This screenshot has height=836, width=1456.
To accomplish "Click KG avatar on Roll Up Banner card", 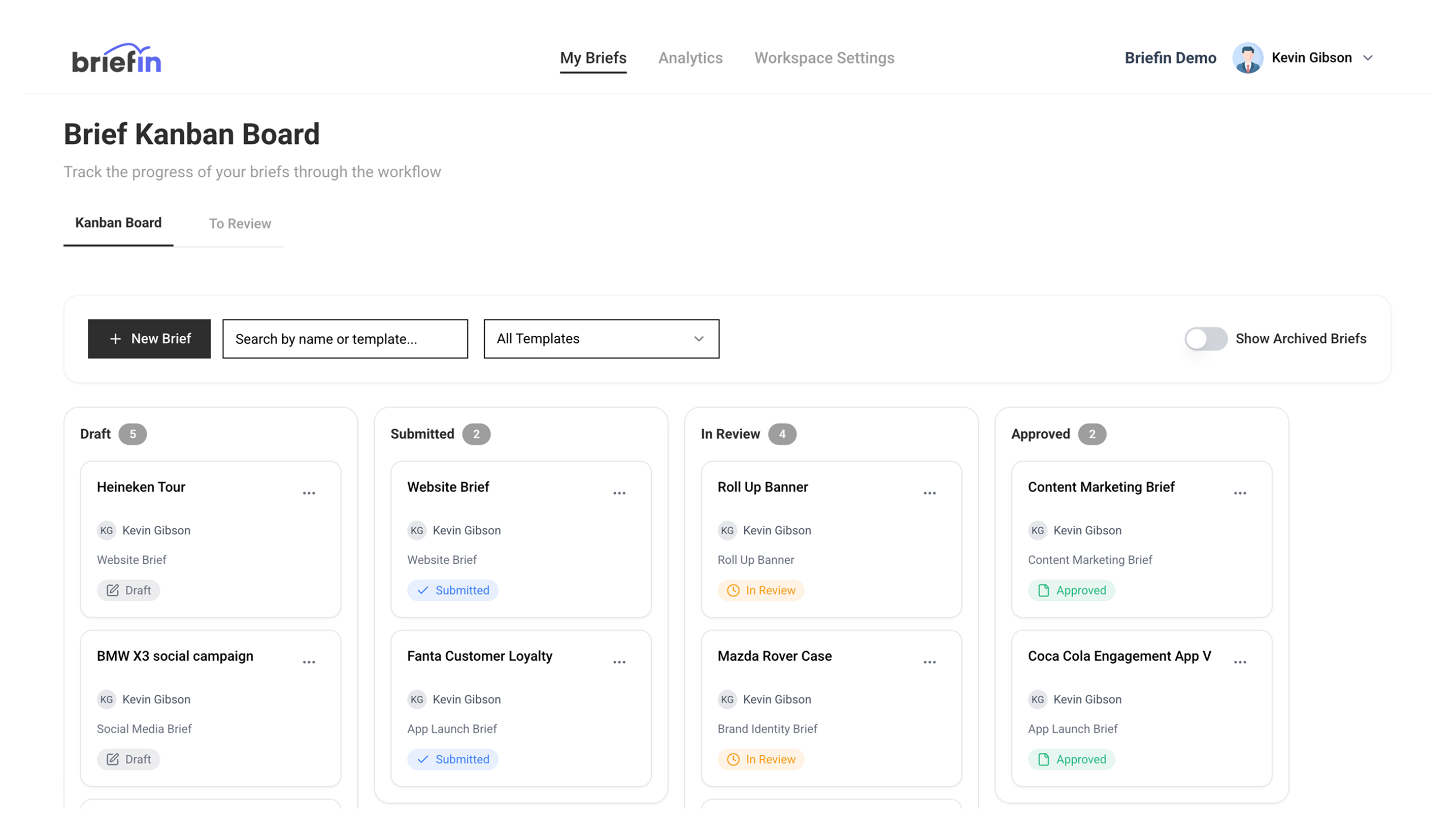I will pyautogui.click(x=727, y=531).
